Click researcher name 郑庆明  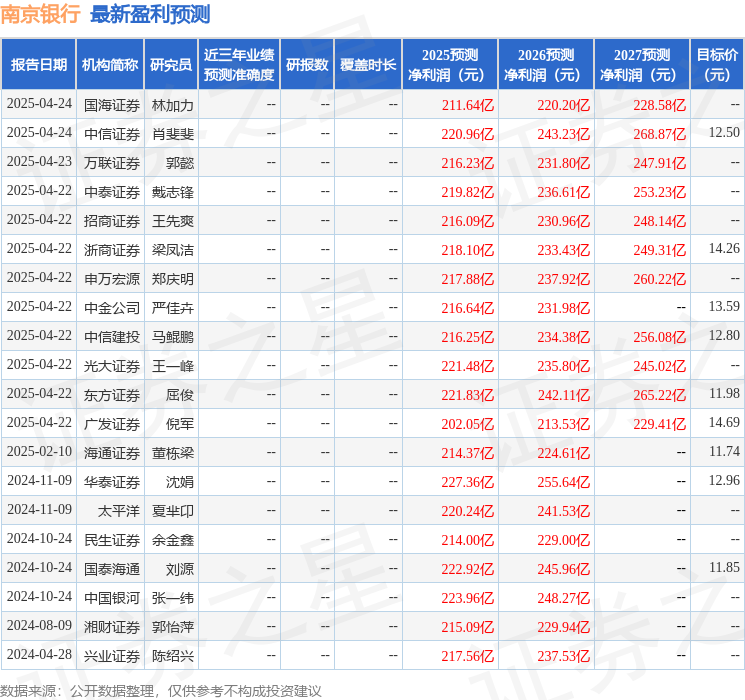tap(172, 279)
